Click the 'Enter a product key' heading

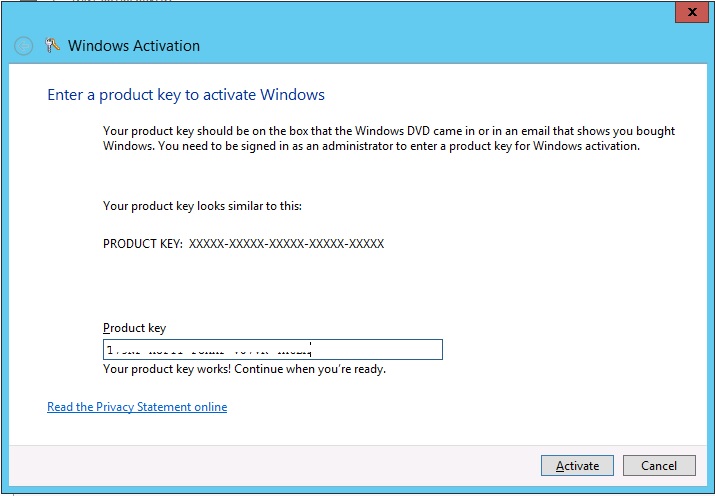[186, 95]
